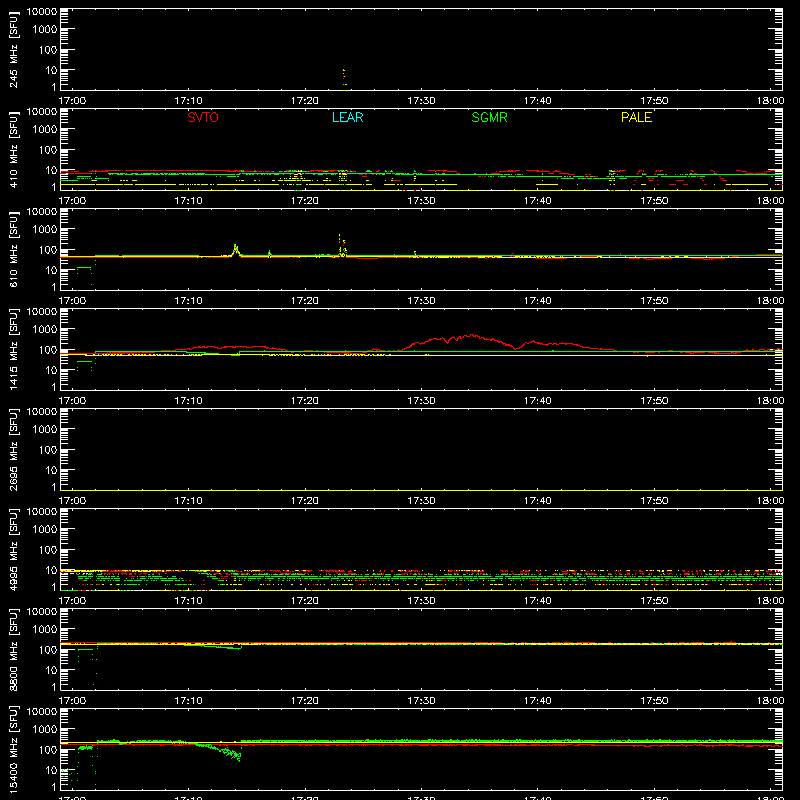Click the 15400 MHz [SFU] axis title
The image size is (800, 800).
click(13, 749)
